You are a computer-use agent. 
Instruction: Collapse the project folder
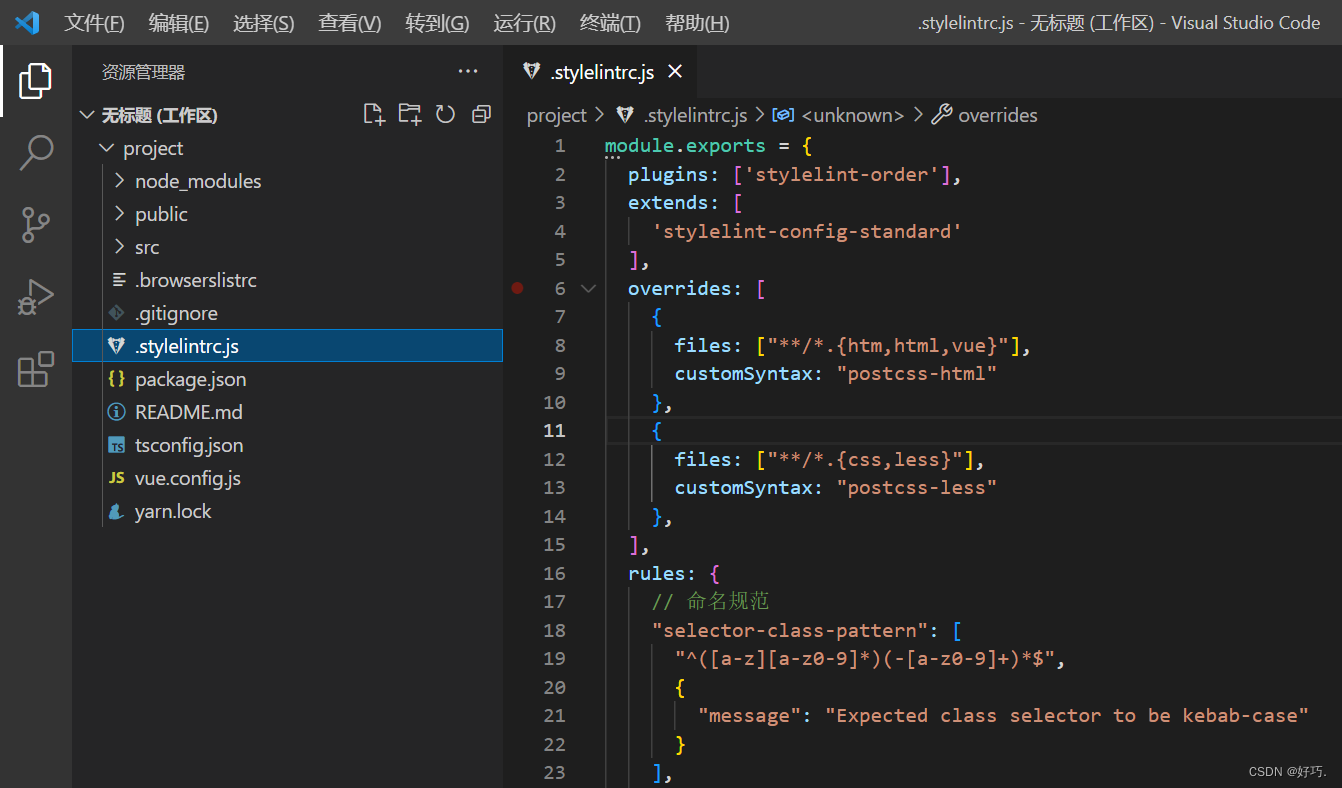[106, 148]
